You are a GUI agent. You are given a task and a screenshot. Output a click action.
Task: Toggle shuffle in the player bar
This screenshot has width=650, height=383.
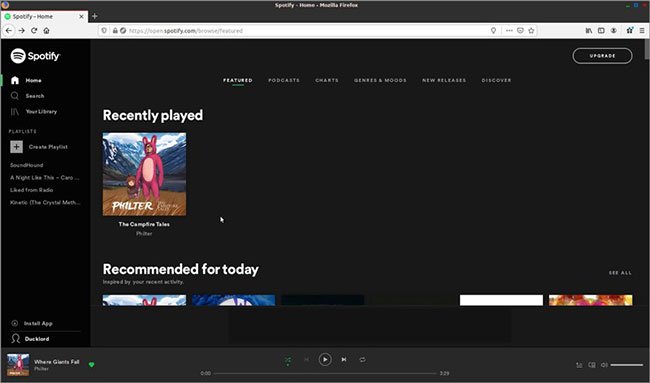[x=288, y=360]
